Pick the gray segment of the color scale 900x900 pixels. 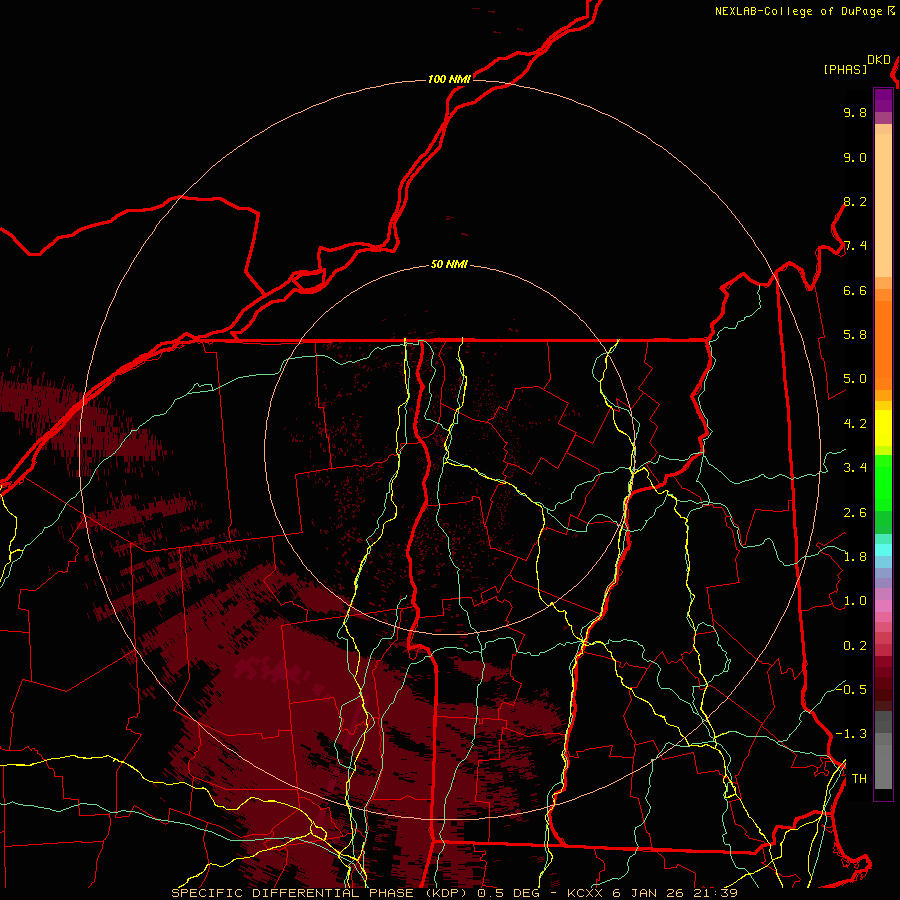pyautogui.click(x=883, y=750)
